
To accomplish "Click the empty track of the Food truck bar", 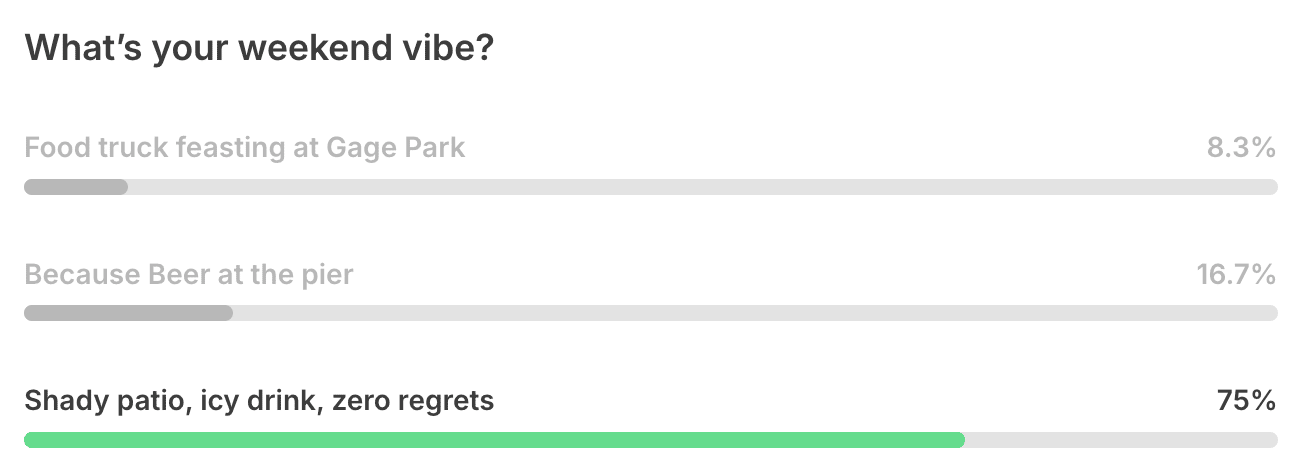I will [x=703, y=186].
